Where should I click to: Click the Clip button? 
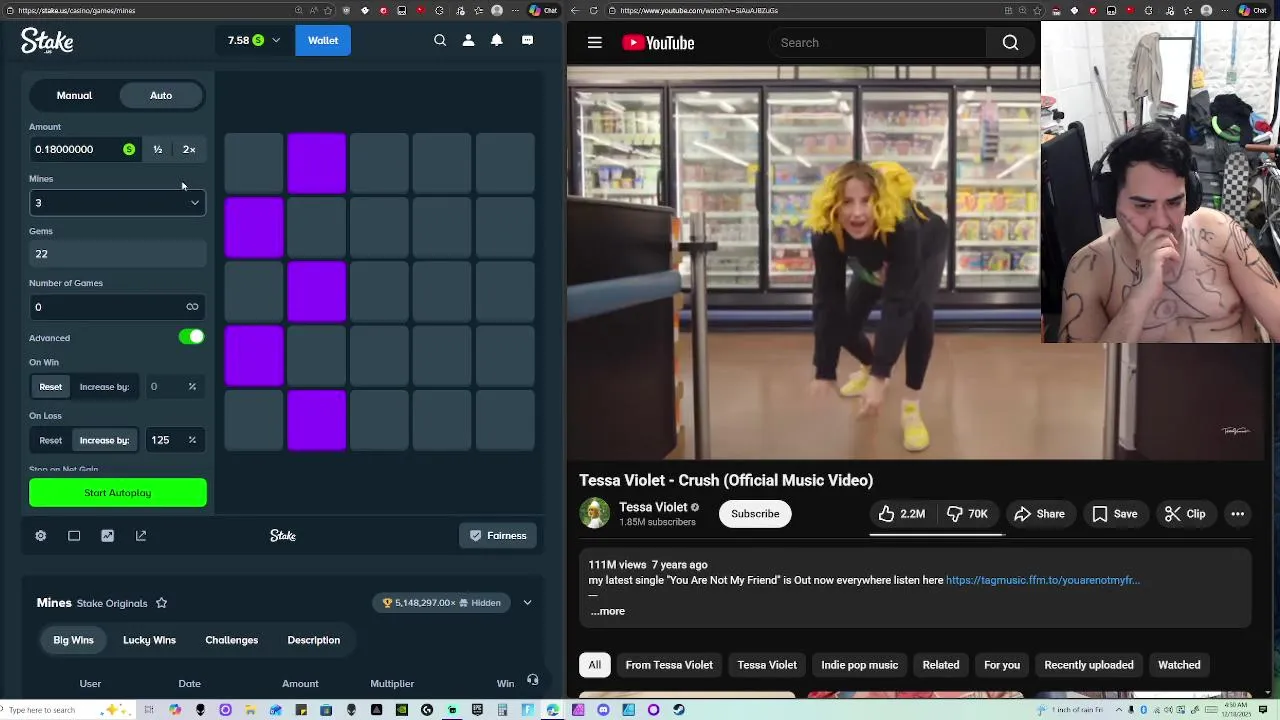(x=1185, y=514)
